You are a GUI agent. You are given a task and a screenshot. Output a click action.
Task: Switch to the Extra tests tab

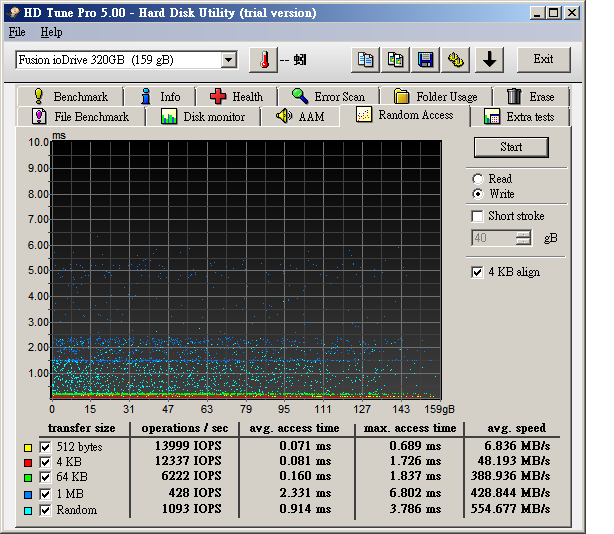click(x=520, y=117)
